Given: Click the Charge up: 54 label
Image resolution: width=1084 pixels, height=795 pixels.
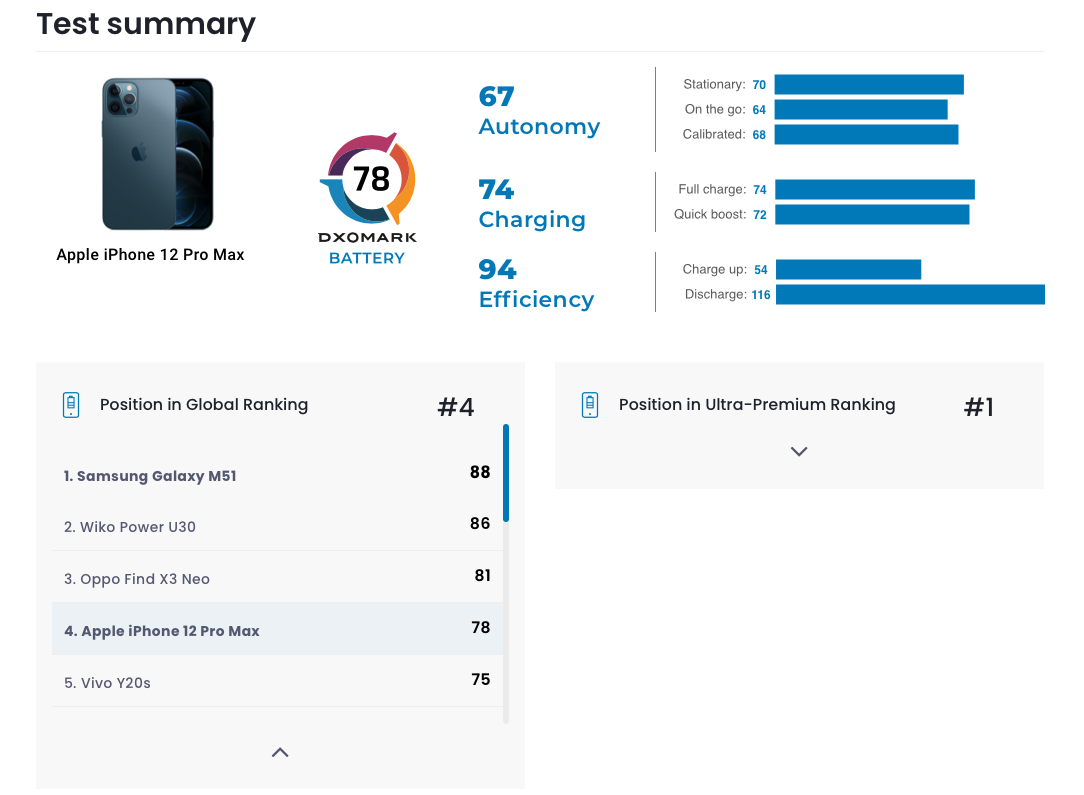Looking at the screenshot, I should (725, 270).
